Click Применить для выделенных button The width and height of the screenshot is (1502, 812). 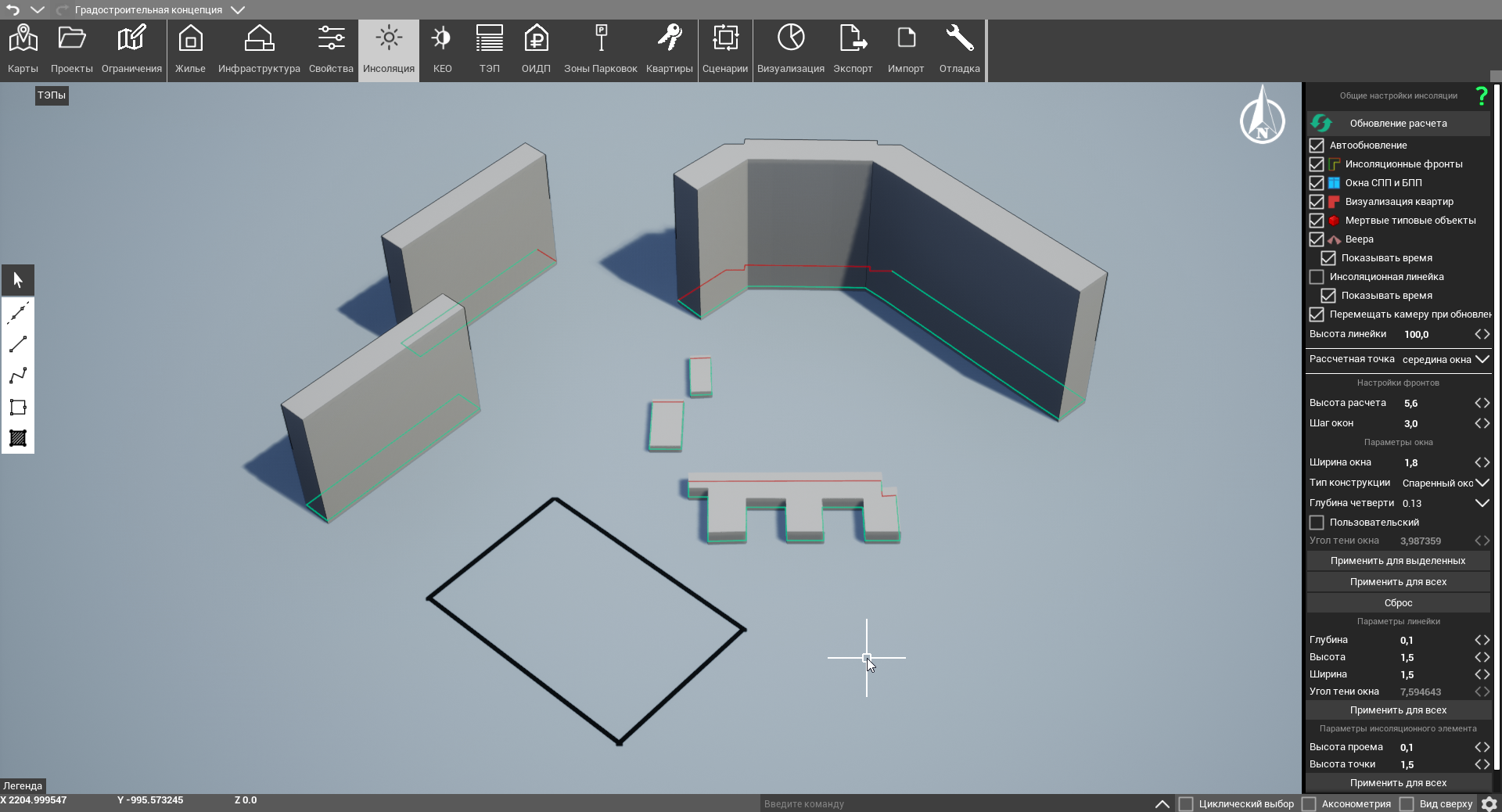click(1398, 561)
